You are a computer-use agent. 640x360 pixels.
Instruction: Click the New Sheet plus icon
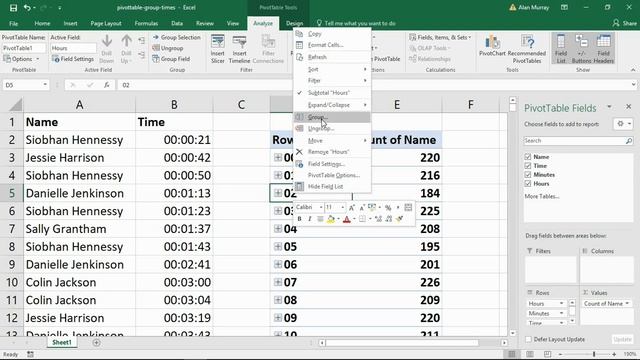pyautogui.click(x=96, y=342)
